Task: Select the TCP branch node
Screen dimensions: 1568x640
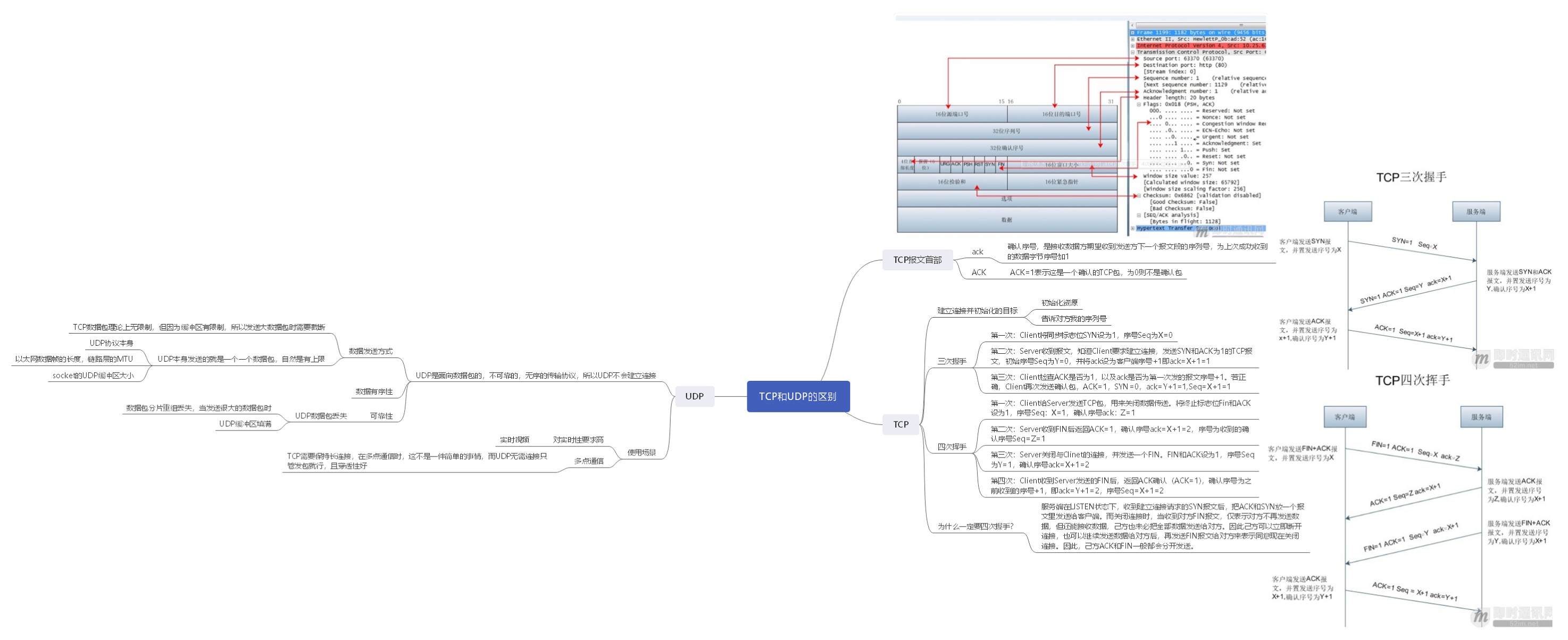Action: click(x=900, y=425)
